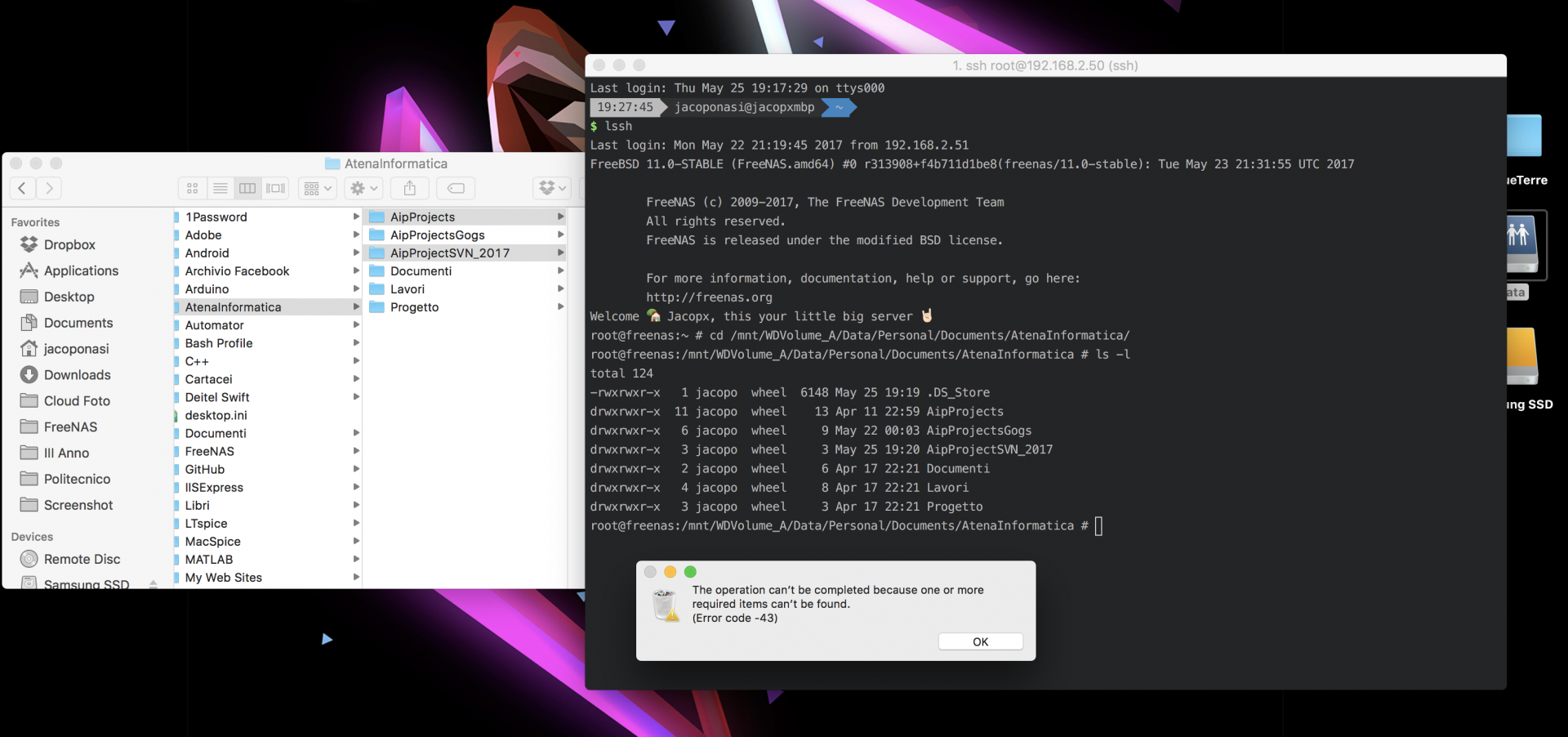The height and width of the screenshot is (737, 1568).
Task: Select the yellow SSD drive desktop icon
Action: click(1522, 356)
